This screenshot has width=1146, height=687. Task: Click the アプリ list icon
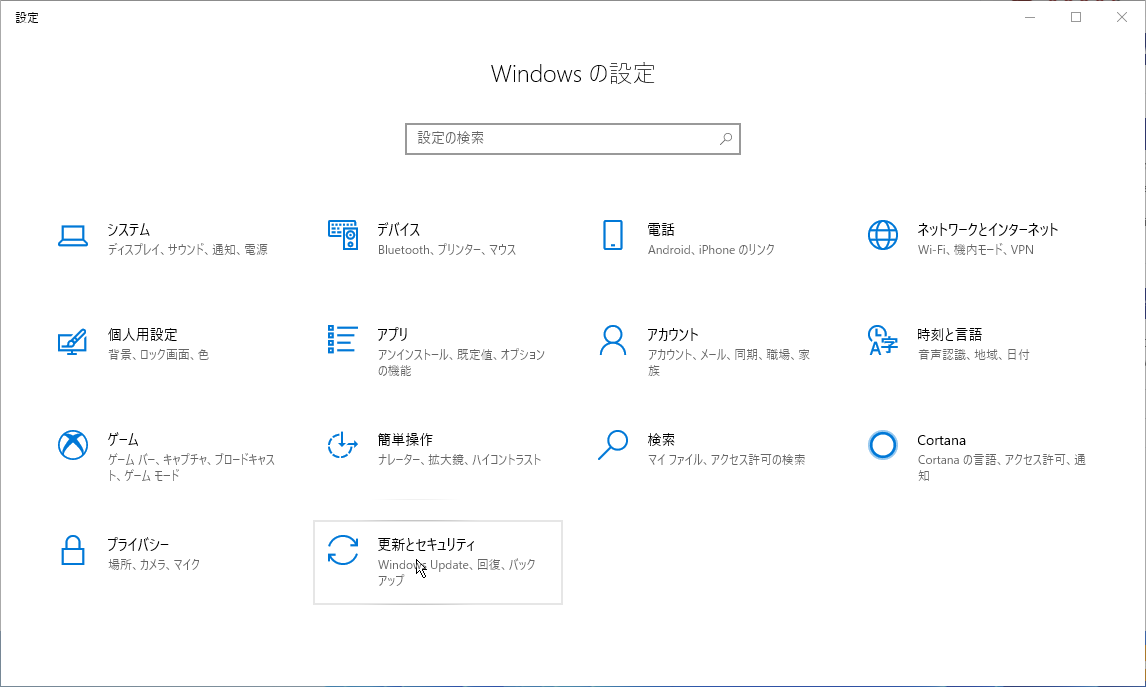(343, 340)
